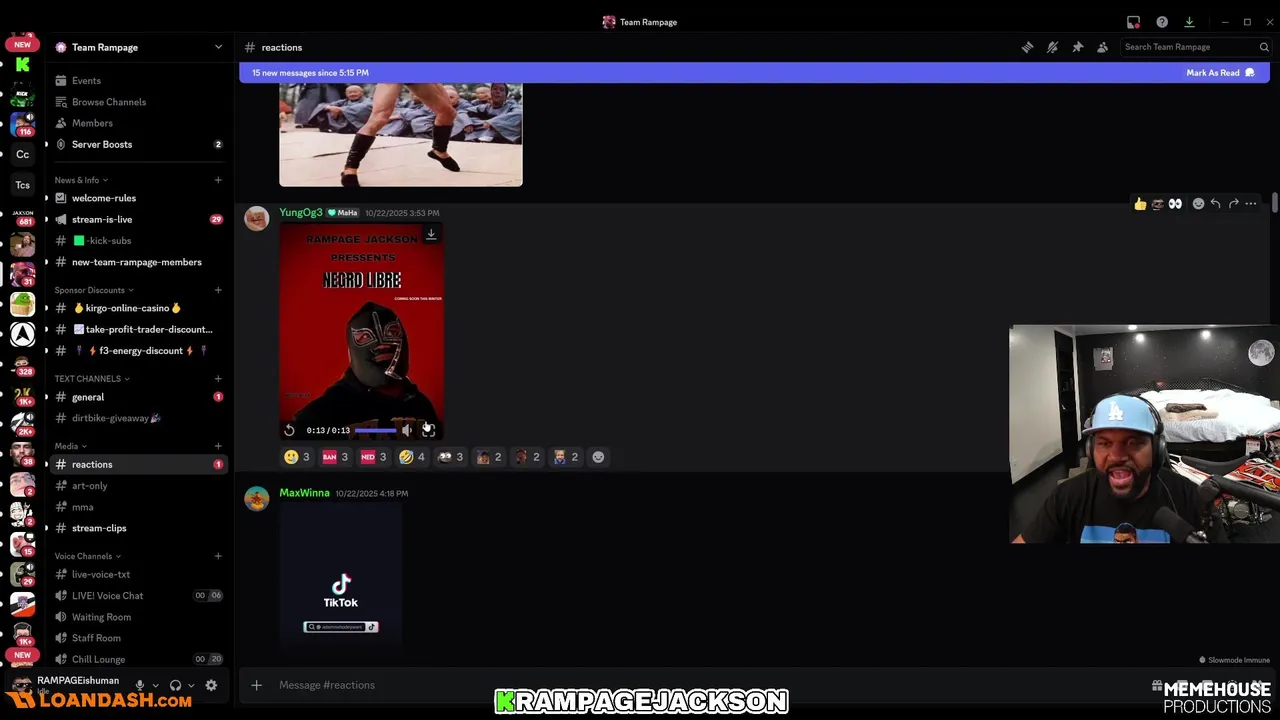The height and width of the screenshot is (720, 1280).
Task: Collapse the Media category
Action: click(70, 446)
